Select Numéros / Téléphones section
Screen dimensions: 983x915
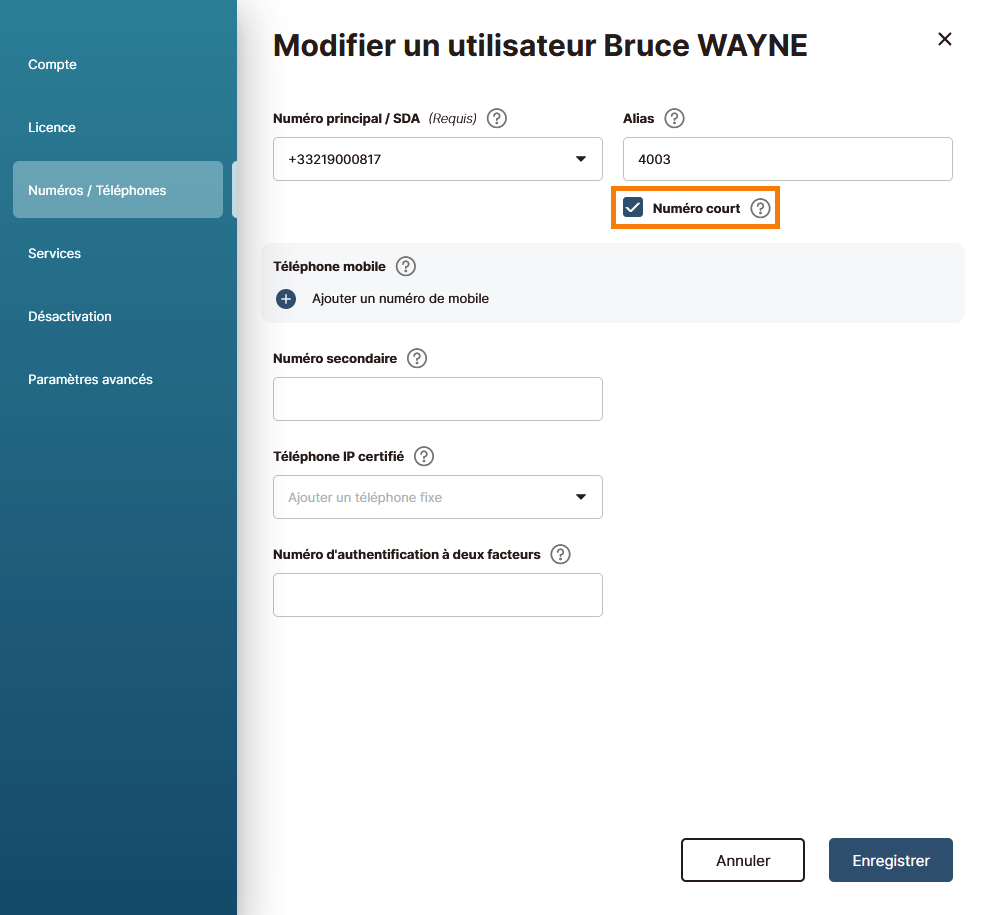click(x=118, y=190)
